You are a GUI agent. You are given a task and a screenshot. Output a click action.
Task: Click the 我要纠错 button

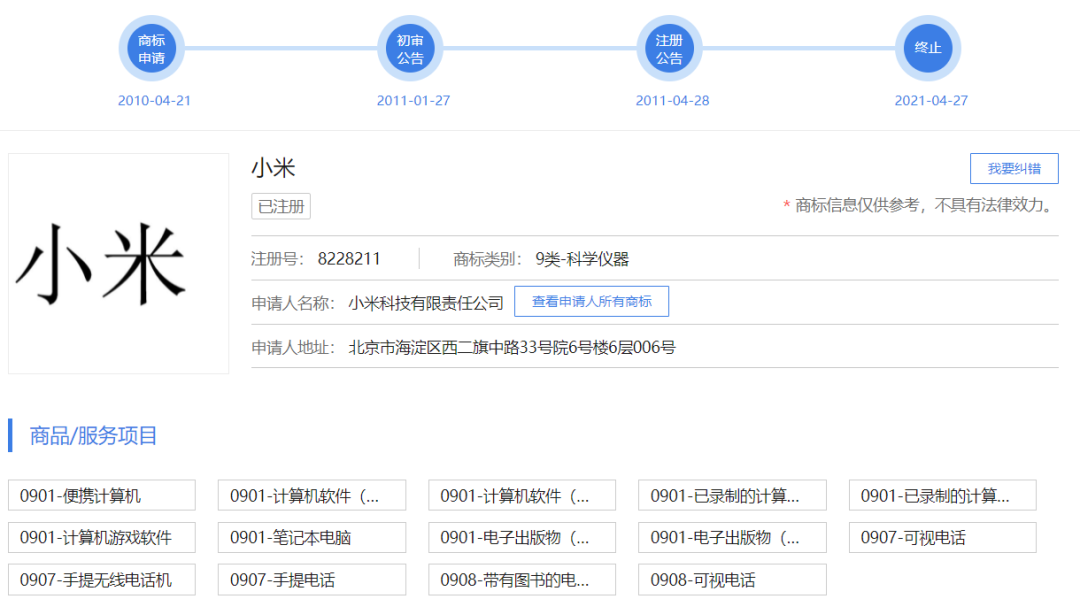pyautogui.click(x=1014, y=168)
